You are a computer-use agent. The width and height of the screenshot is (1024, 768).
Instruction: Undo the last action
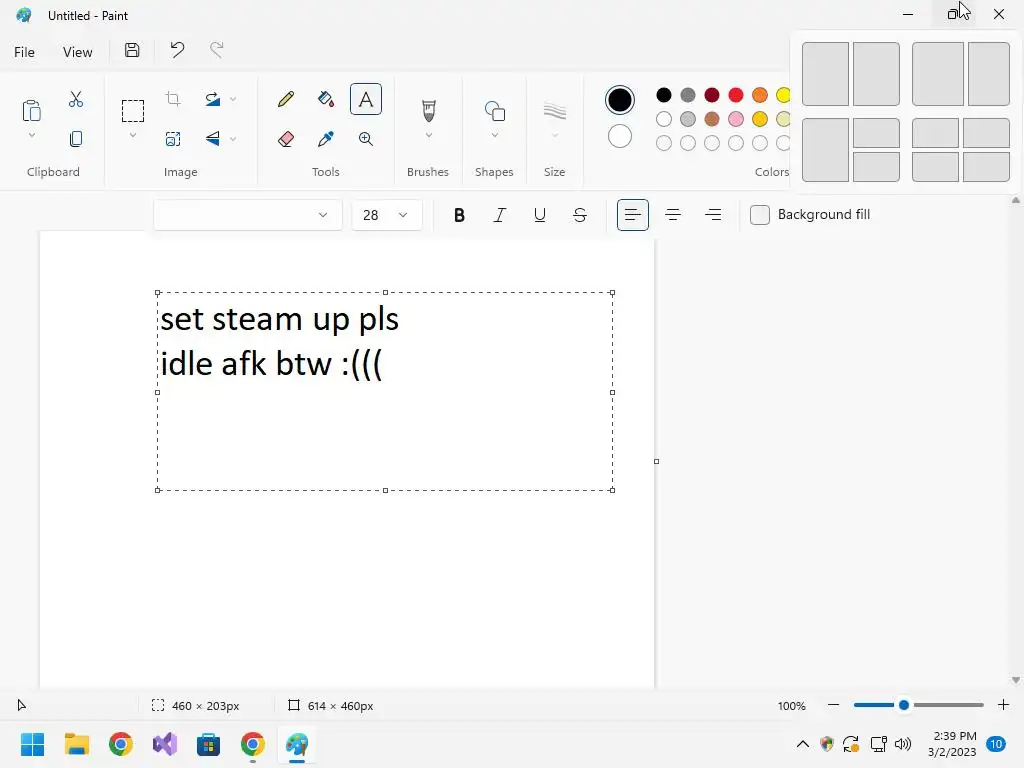[x=177, y=50]
